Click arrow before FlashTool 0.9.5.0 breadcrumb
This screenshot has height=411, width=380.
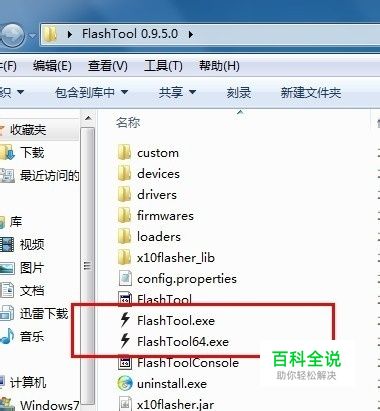pyautogui.click(x=70, y=34)
